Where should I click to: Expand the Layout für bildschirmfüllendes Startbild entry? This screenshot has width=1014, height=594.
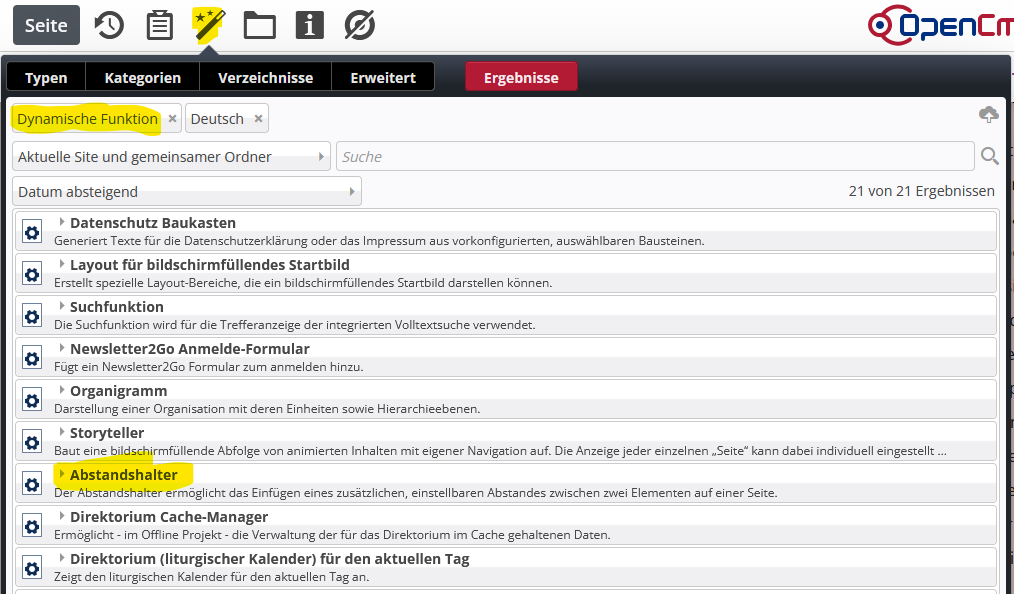click(61, 264)
